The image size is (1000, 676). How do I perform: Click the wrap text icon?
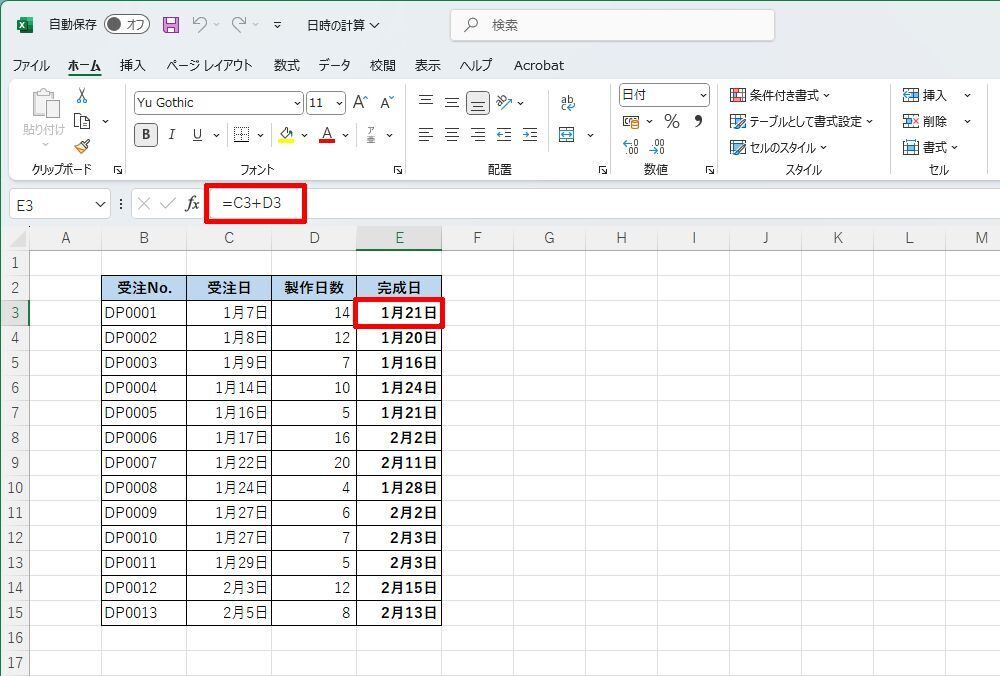click(x=567, y=102)
